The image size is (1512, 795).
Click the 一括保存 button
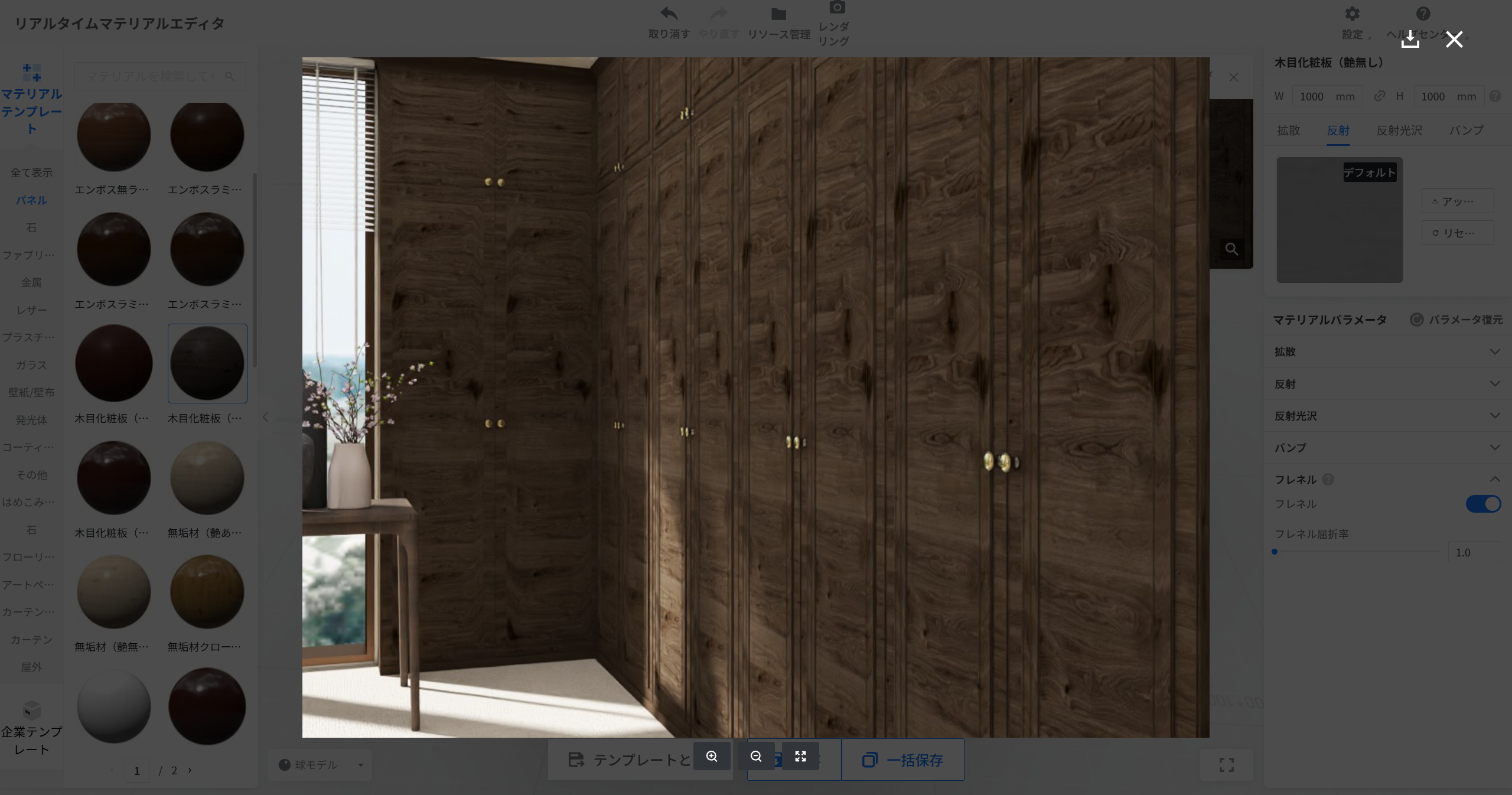(x=902, y=760)
